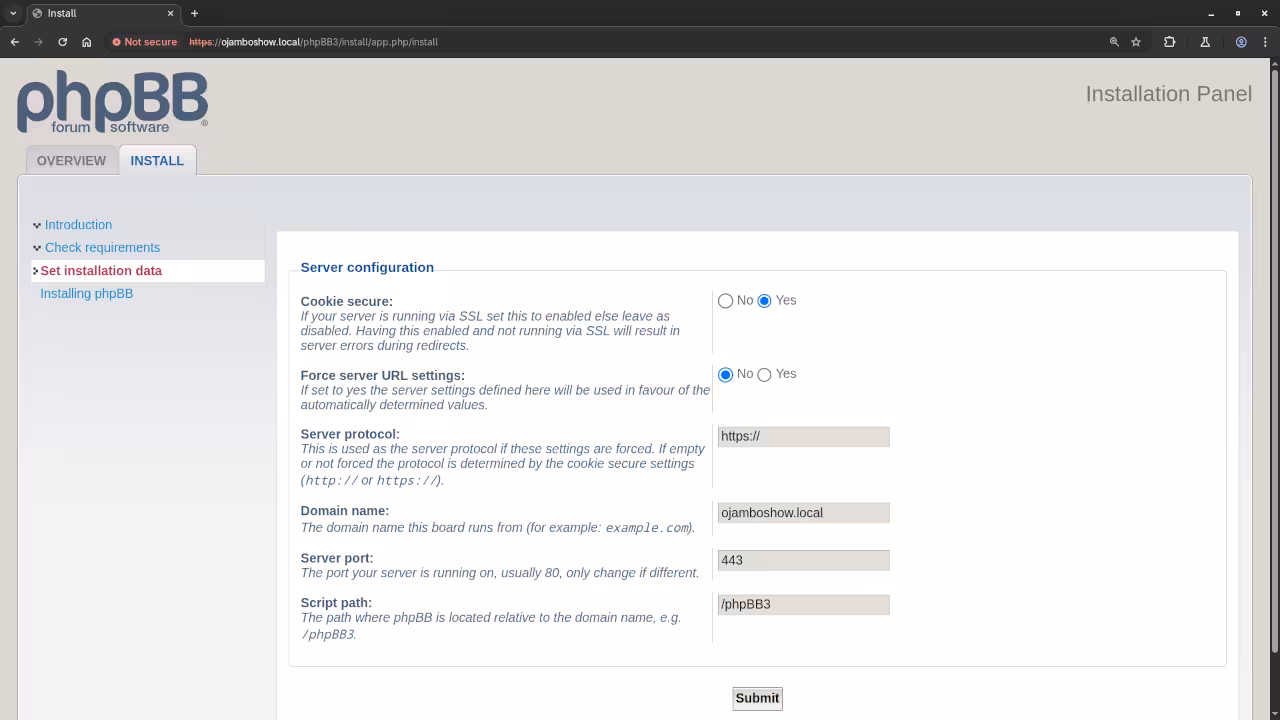The image size is (1280, 720).
Task: Open the browser profile avatar icon
Action: 1241,42
